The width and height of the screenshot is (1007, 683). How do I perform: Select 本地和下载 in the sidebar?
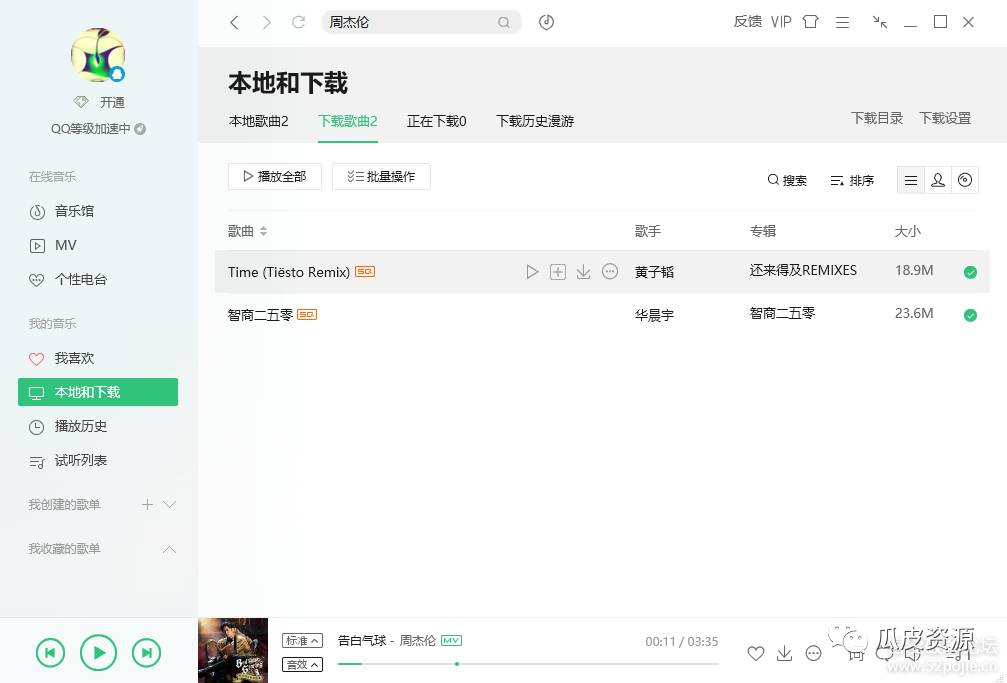pos(98,392)
